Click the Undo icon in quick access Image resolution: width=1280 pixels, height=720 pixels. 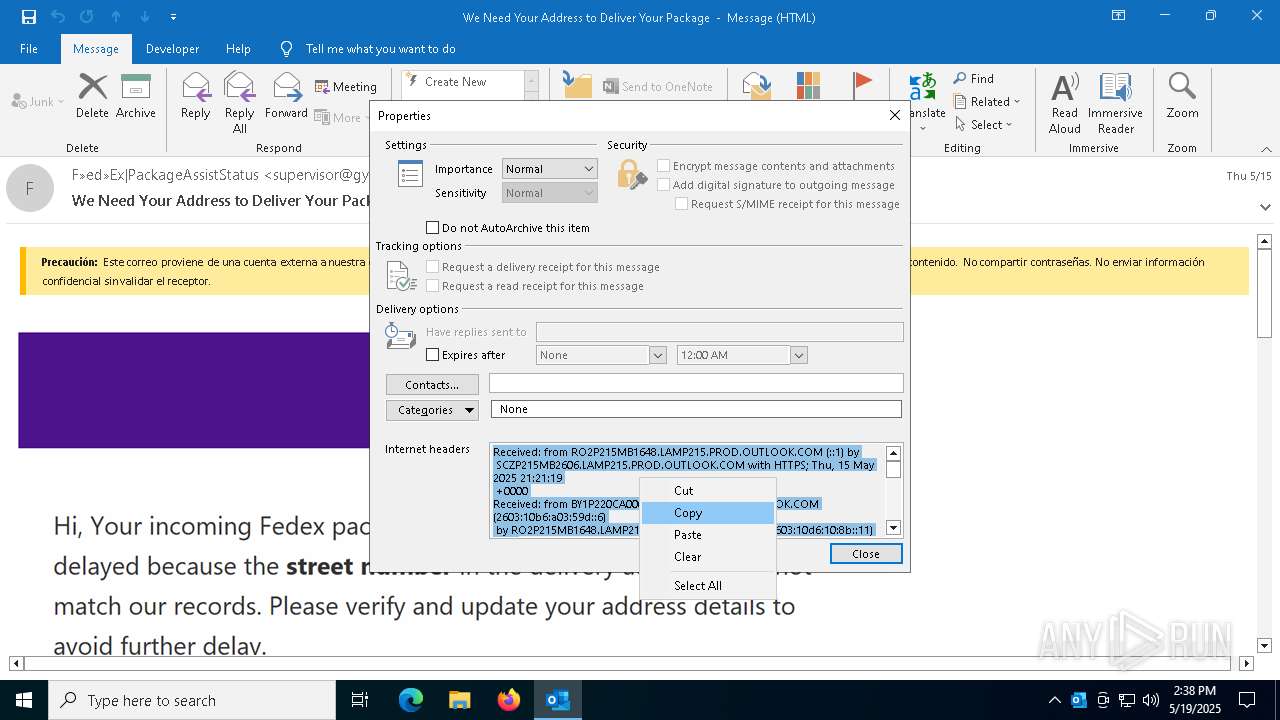(58, 17)
